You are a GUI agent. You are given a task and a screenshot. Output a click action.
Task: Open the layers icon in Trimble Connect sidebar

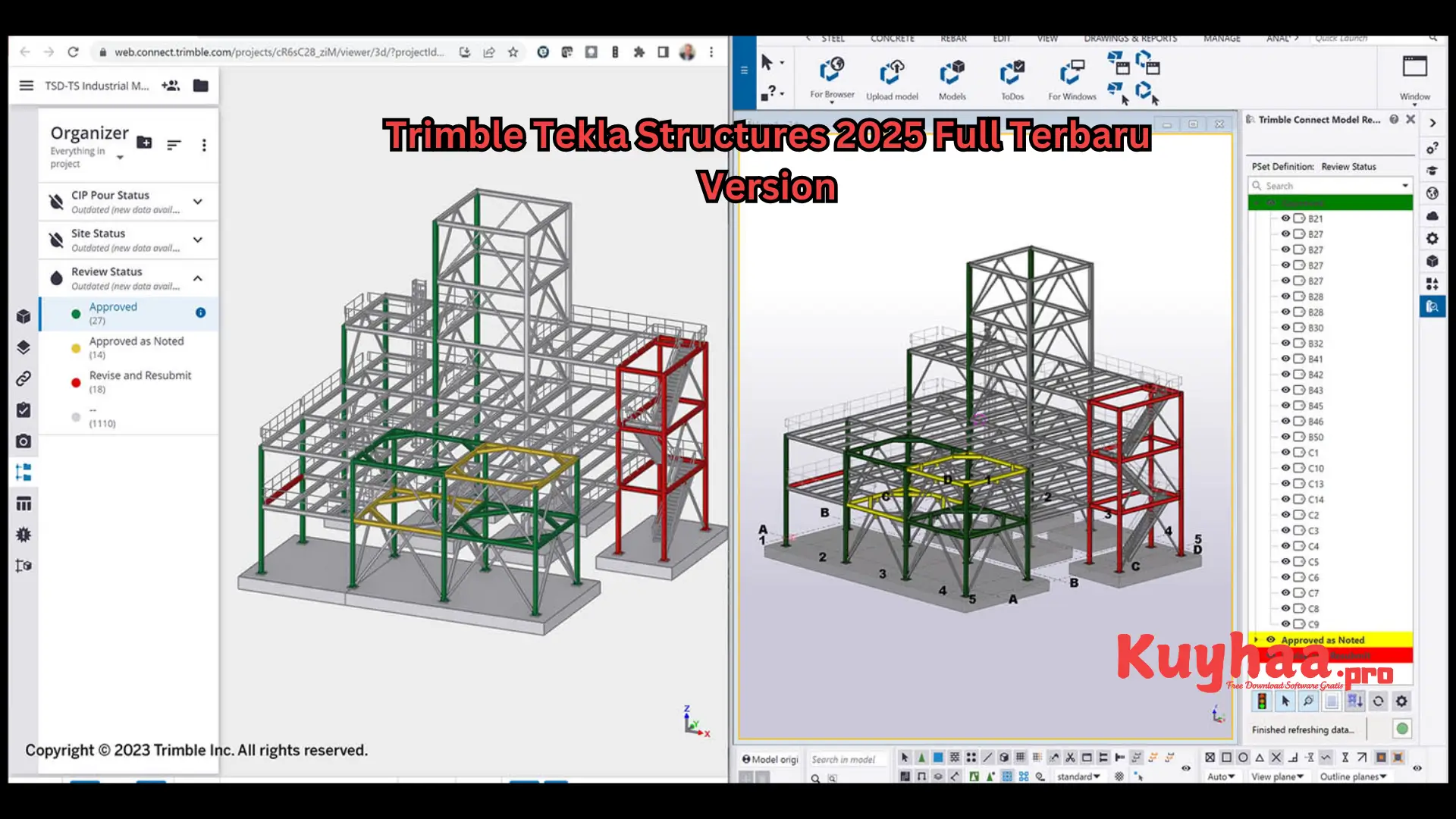(x=24, y=347)
